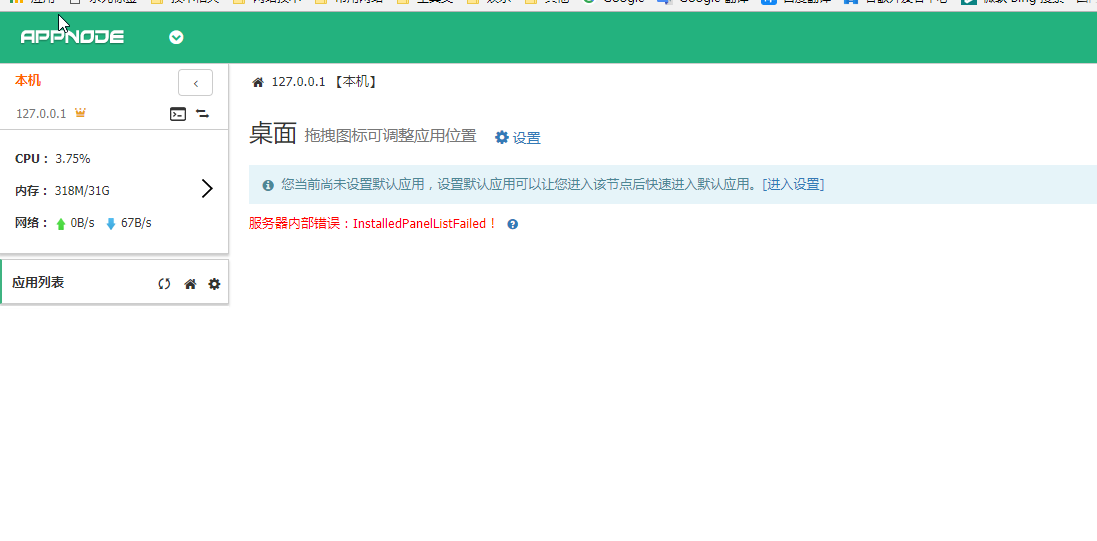
Task: Expand system stats with the right chevron
Action: point(207,189)
